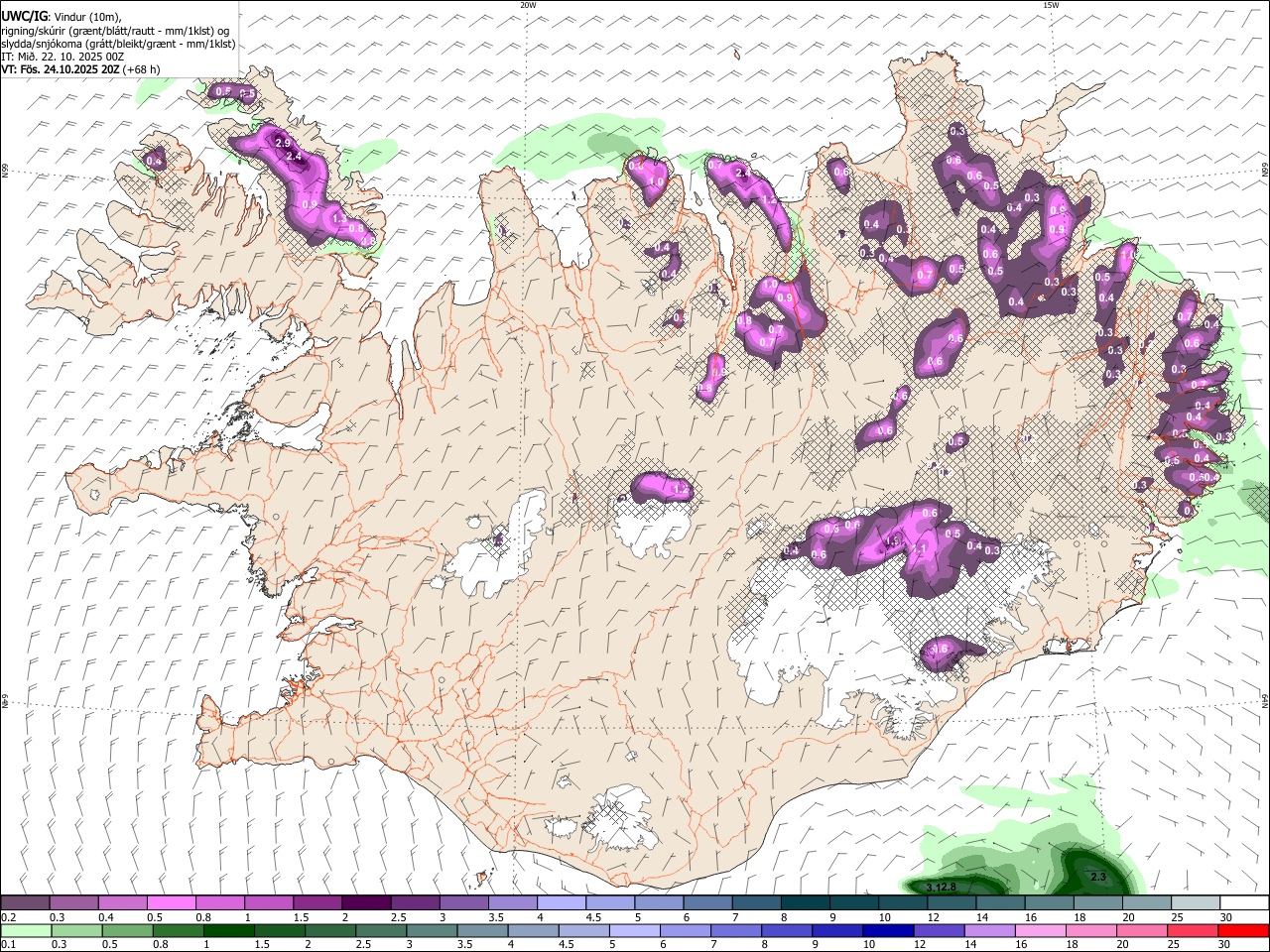Click the 2.3 rain value in the southeast sea
Image resolution: width=1270 pixels, height=952 pixels.
tap(1098, 878)
